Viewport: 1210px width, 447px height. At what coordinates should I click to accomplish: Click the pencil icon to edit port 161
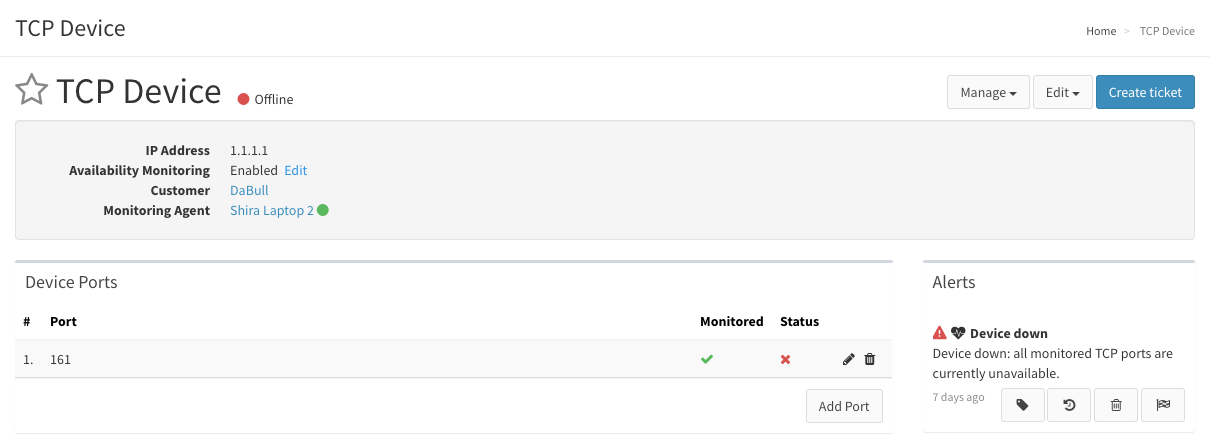(x=848, y=359)
